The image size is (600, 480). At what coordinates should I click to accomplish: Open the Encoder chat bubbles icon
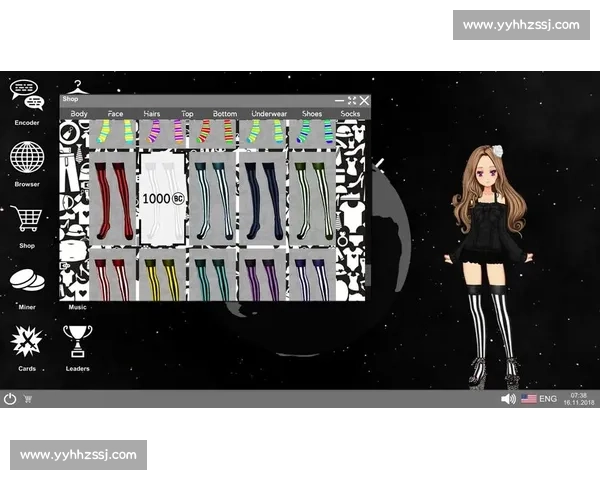27,95
